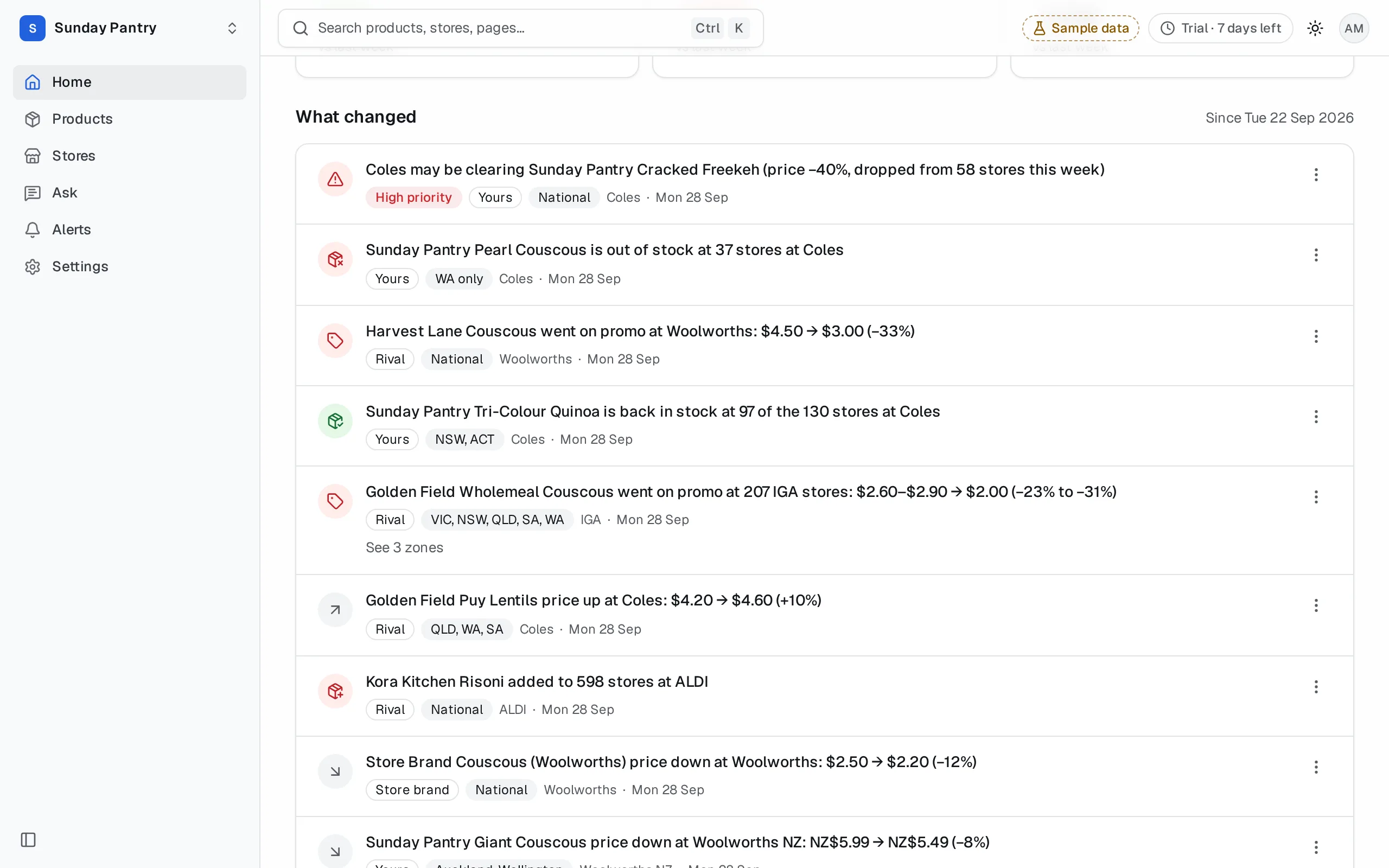This screenshot has width=1389, height=868.
Task: Click the Store brand tag
Action: click(x=412, y=790)
